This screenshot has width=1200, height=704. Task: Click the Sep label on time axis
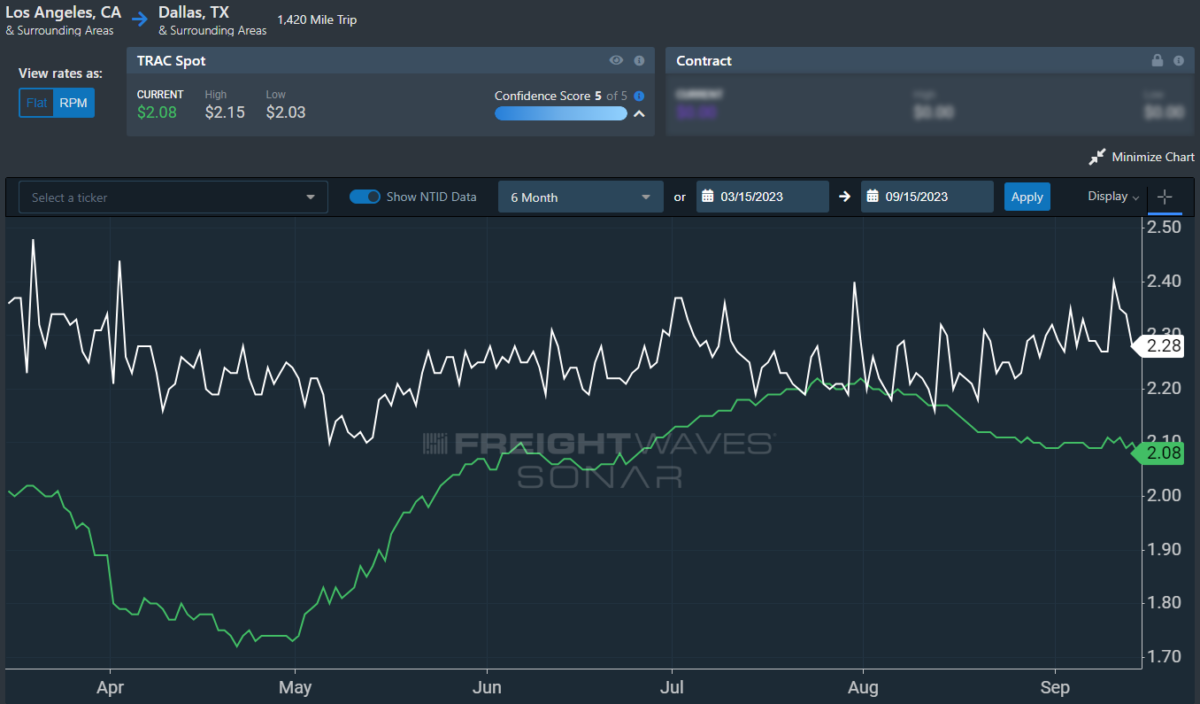coord(1055,688)
